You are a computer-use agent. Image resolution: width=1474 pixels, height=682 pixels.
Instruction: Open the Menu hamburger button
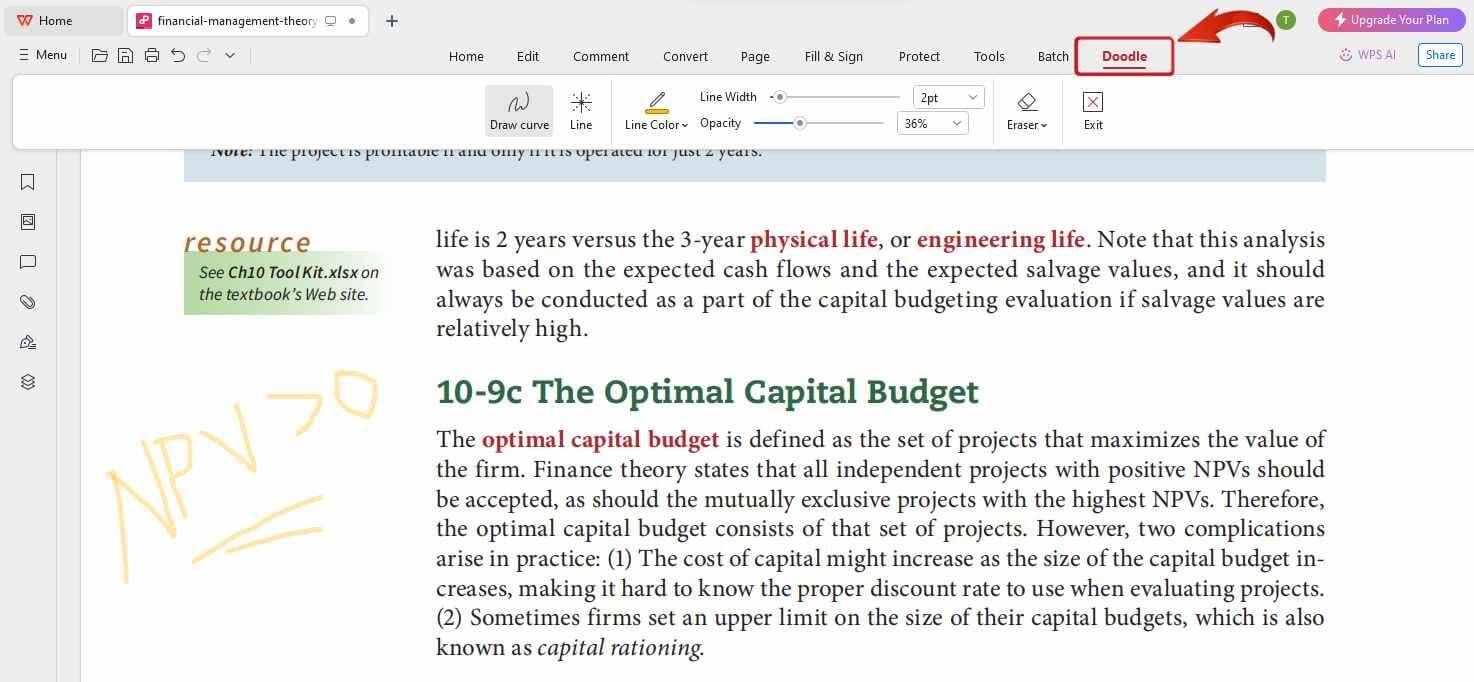(x=43, y=55)
